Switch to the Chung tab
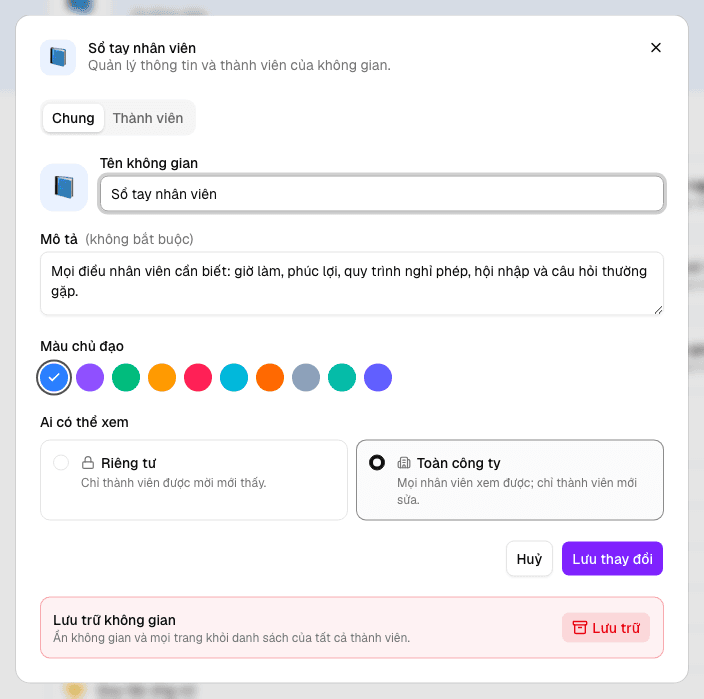704x699 pixels. [73, 118]
